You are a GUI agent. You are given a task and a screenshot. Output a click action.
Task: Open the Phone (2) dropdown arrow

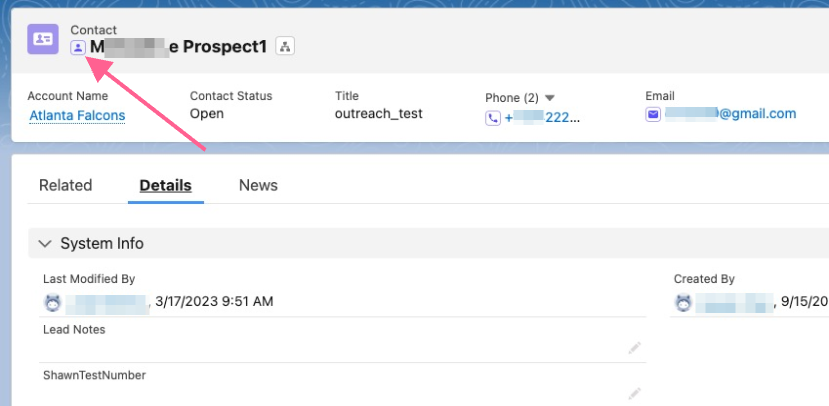[549, 98]
